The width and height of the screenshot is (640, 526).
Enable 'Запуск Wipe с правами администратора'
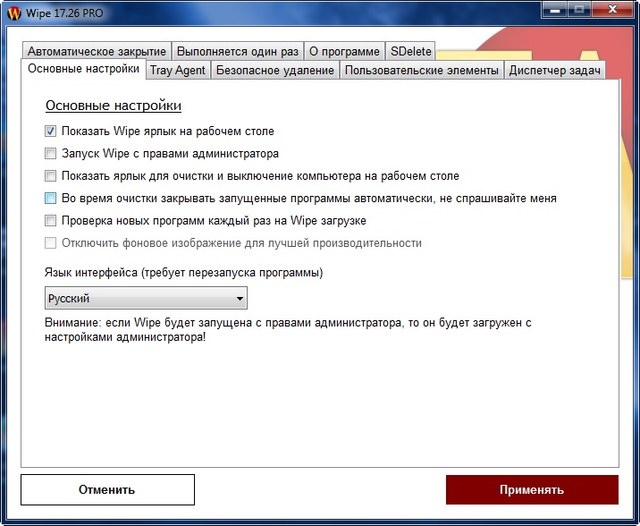click(x=51, y=154)
